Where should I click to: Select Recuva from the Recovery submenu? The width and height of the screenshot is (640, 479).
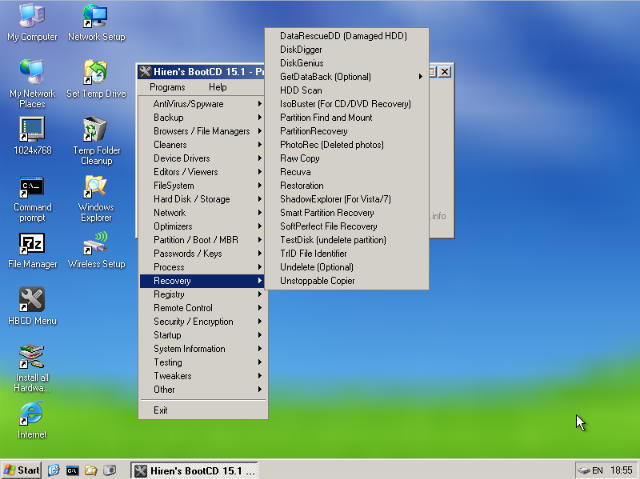click(295, 172)
